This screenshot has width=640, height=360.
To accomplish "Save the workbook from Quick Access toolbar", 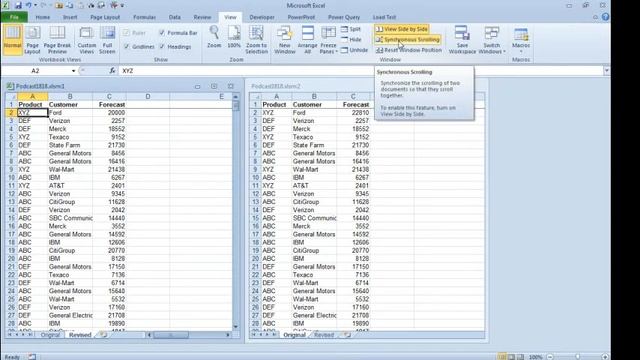I will coord(18,5).
